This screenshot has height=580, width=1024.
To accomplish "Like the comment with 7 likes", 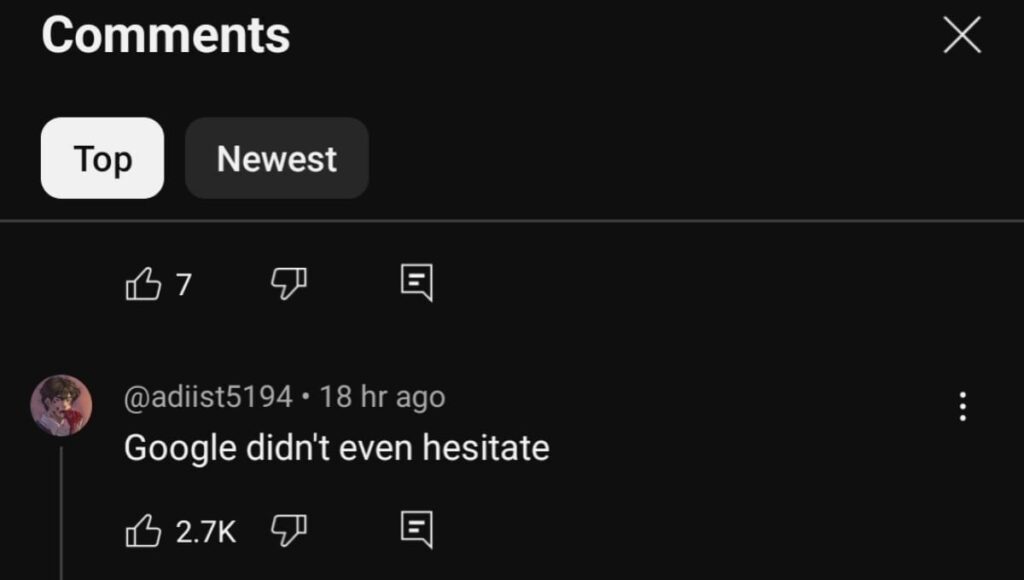I will pyautogui.click(x=143, y=285).
